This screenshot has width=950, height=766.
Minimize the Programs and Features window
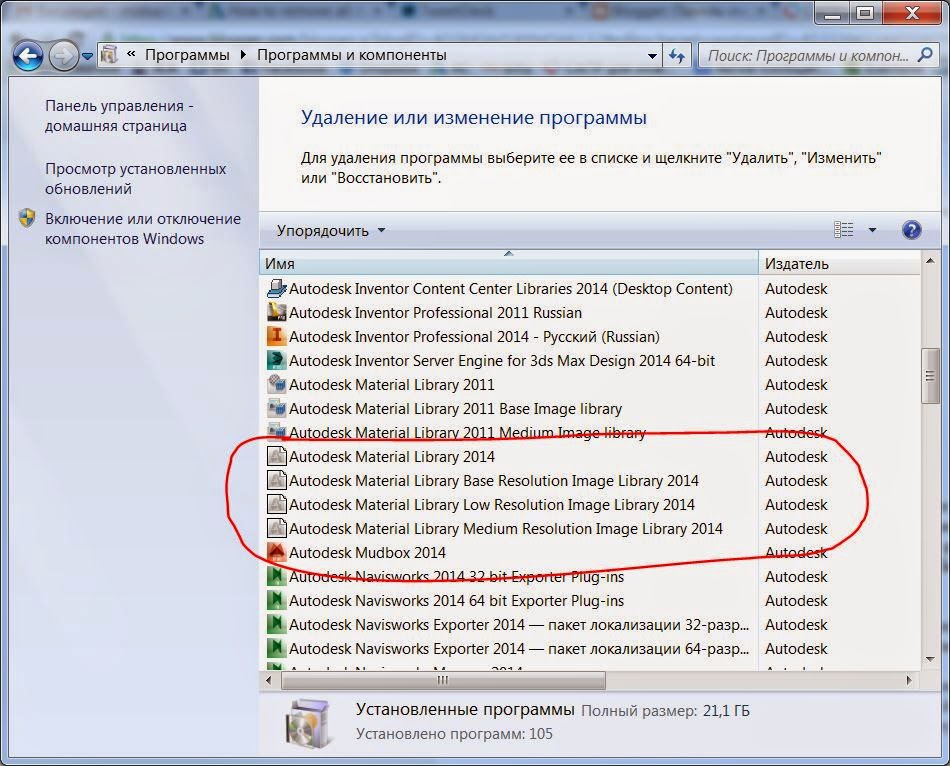pyautogui.click(x=832, y=13)
